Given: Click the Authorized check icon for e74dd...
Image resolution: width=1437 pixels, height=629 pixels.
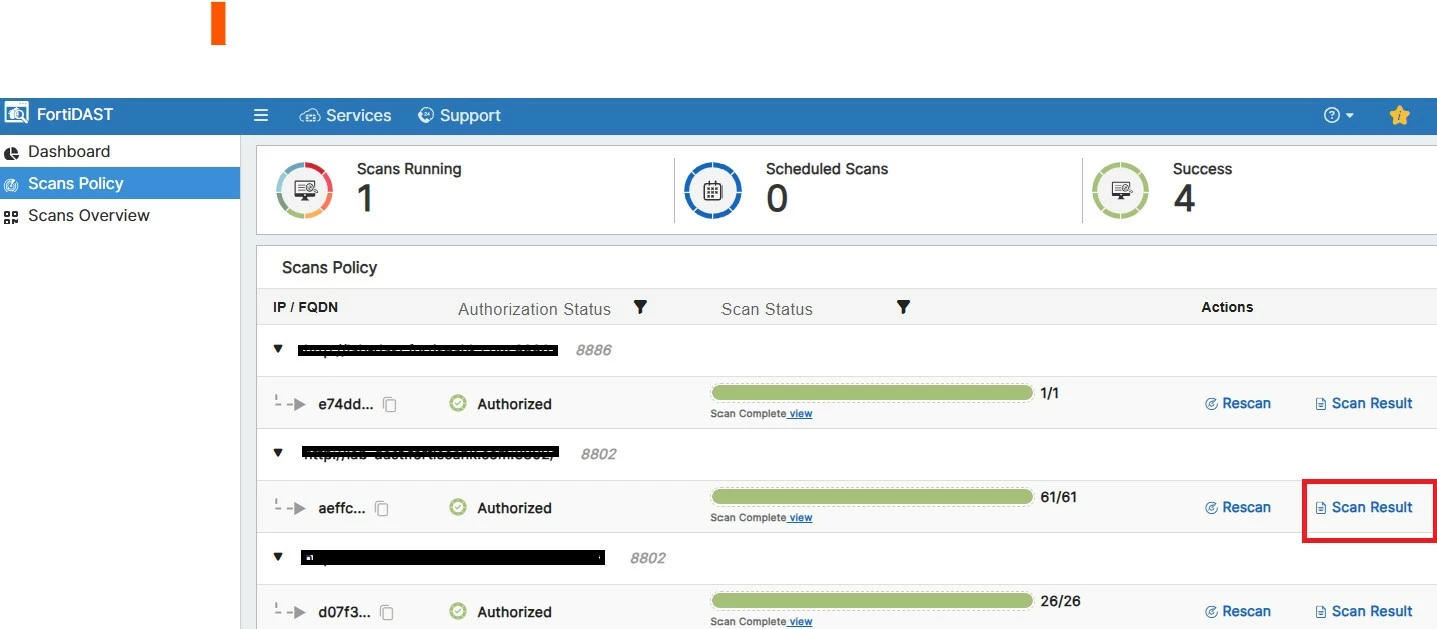Looking at the screenshot, I should [458, 403].
